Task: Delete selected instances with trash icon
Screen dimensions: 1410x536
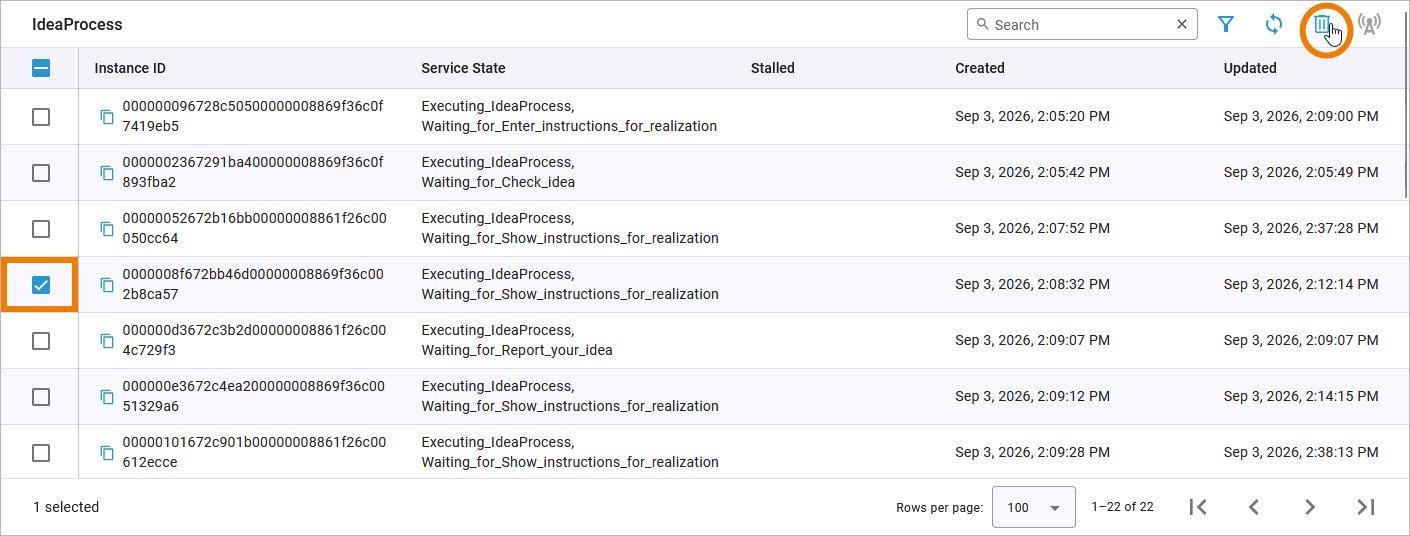Action: tap(1322, 25)
